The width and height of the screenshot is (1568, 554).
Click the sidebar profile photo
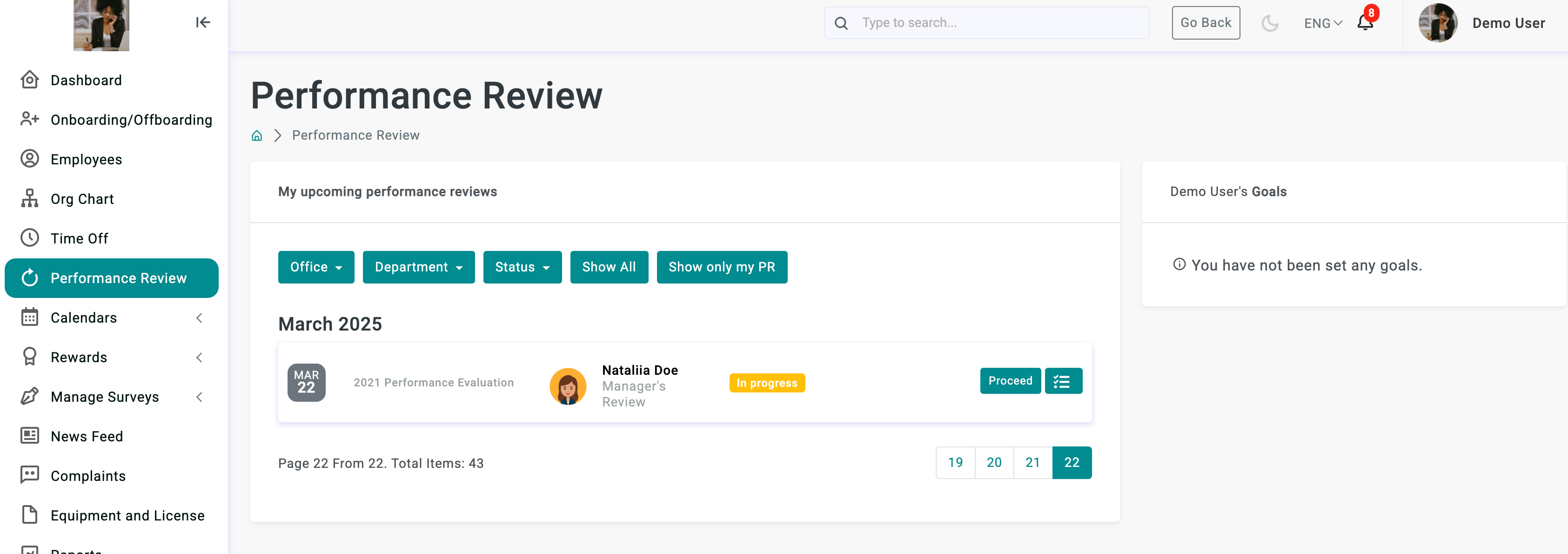(101, 26)
